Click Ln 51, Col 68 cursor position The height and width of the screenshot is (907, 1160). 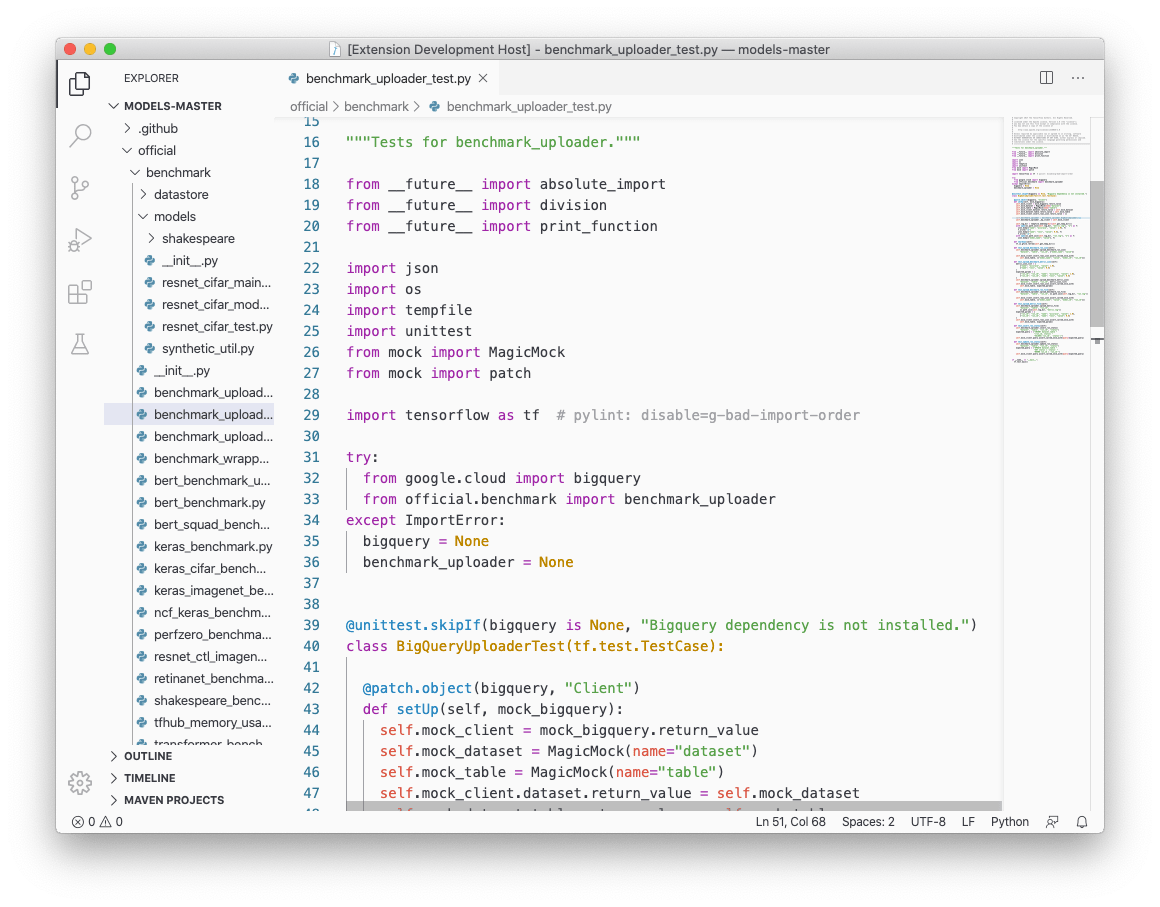point(790,822)
